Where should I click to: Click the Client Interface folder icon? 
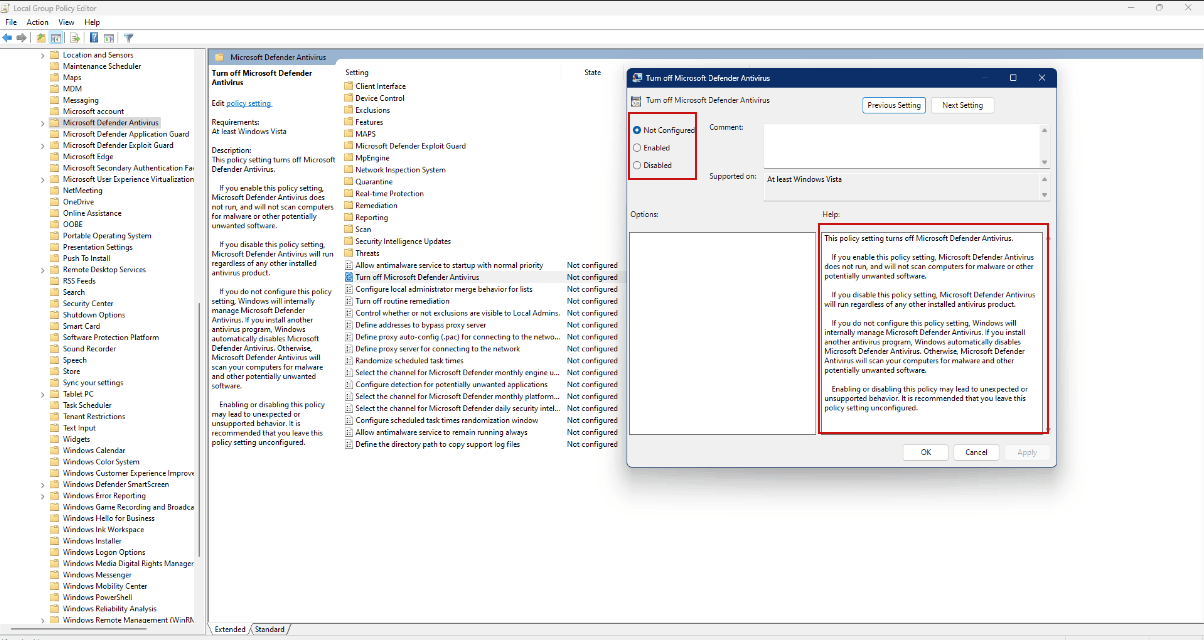click(349, 86)
